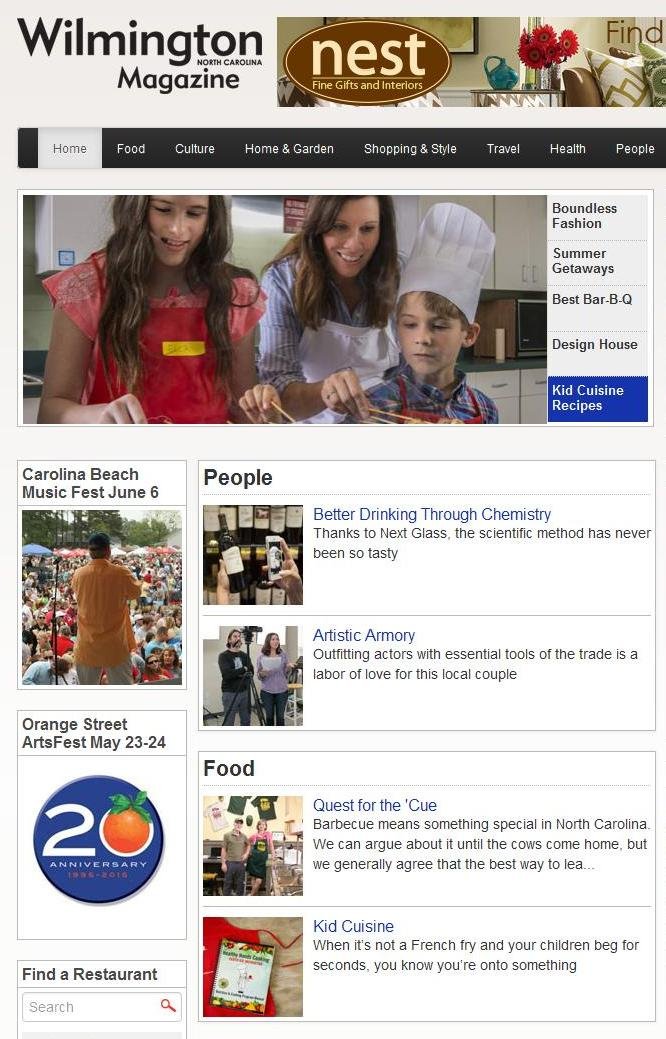
Task: Click the Find a Restaurant search field
Action: pos(101,1007)
